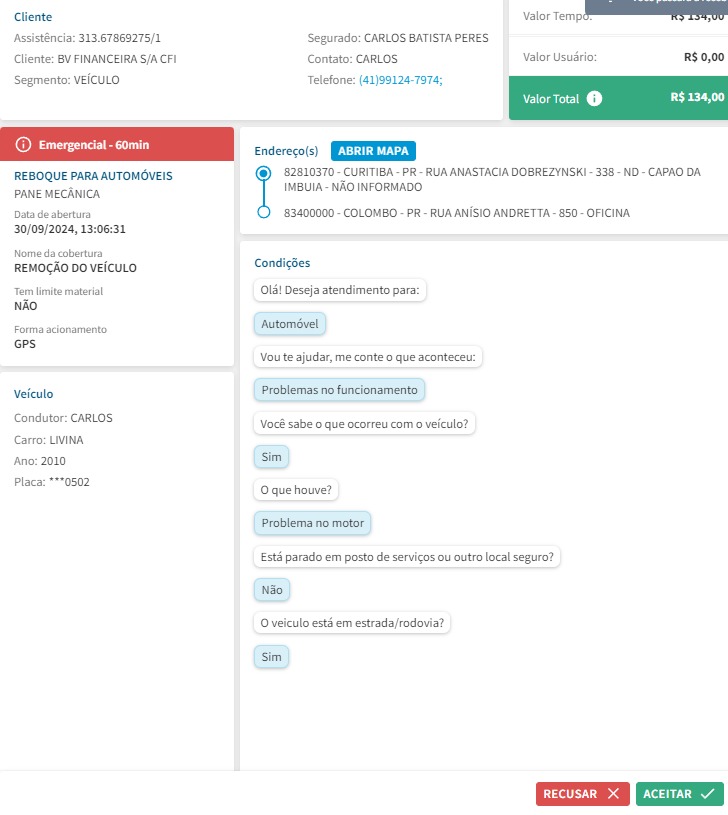Image resolution: width=728 pixels, height=815 pixels.
Task: Click the Curitiba origin address text
Action: tap(491, 179)
